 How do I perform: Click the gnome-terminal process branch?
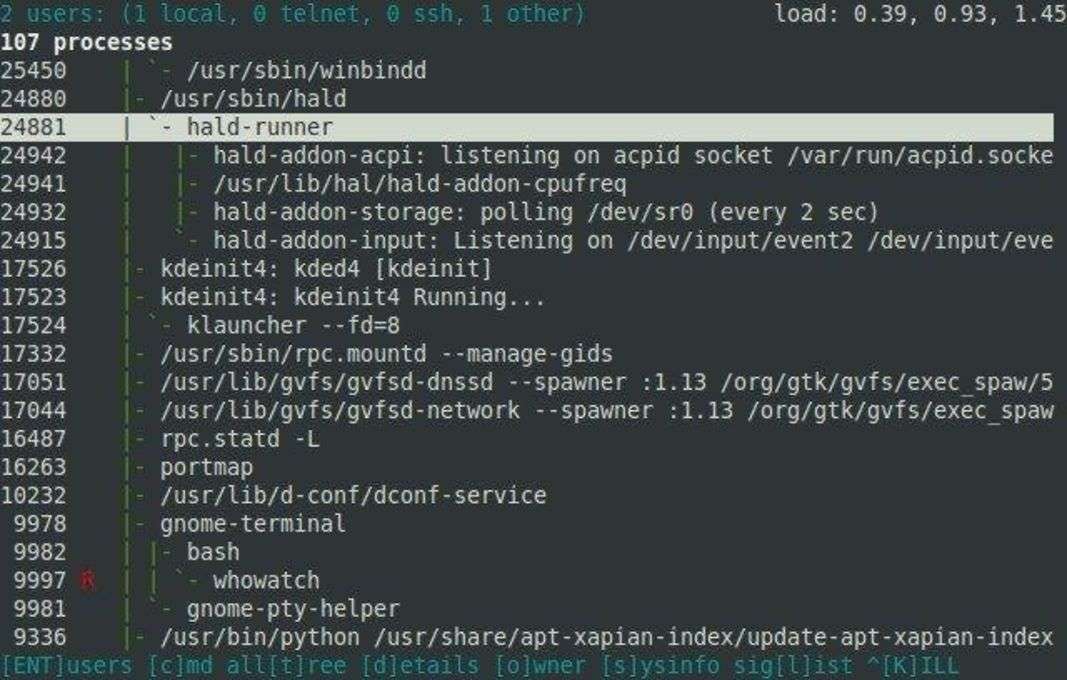click(252, 523)
